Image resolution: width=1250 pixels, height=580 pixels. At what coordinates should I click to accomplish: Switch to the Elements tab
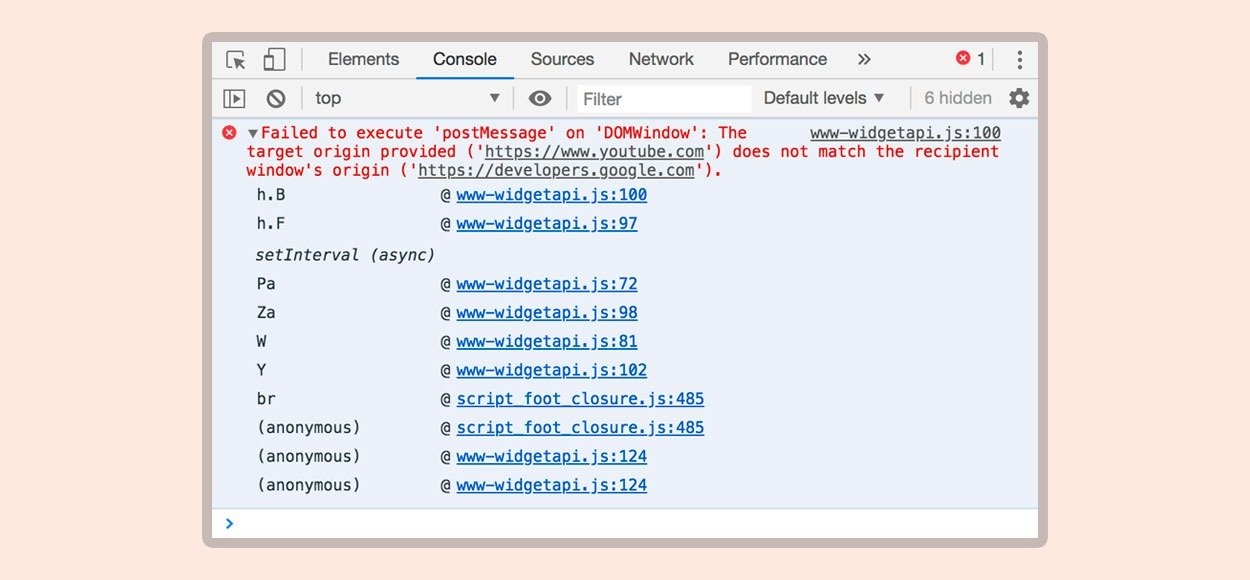point(363,59)
